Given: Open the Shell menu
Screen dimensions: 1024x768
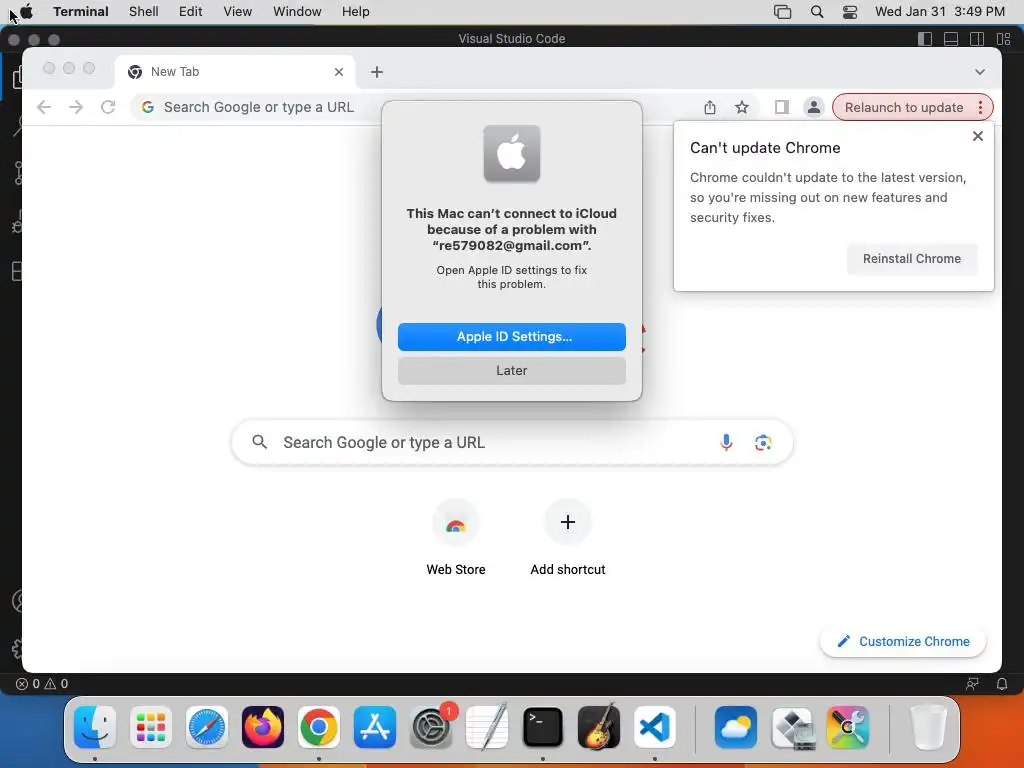Looking at the screenshot, I should coord(144,12).
